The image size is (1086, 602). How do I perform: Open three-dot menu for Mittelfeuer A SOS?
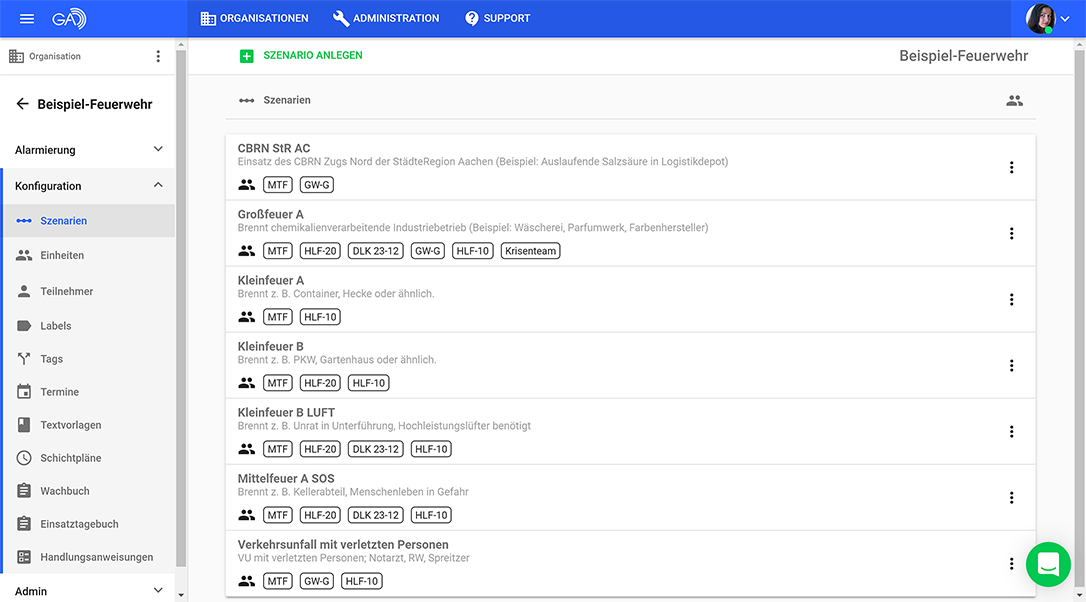pyautogui.click(x=1011, y=498)
